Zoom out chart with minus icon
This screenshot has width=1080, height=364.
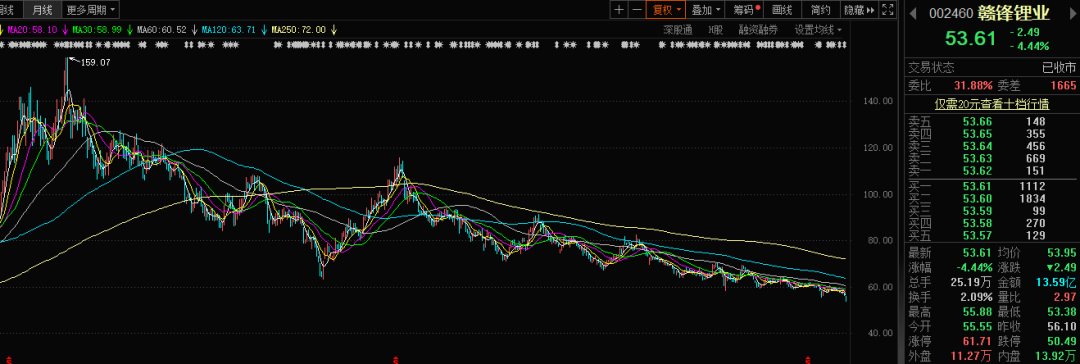click(636, 10)
